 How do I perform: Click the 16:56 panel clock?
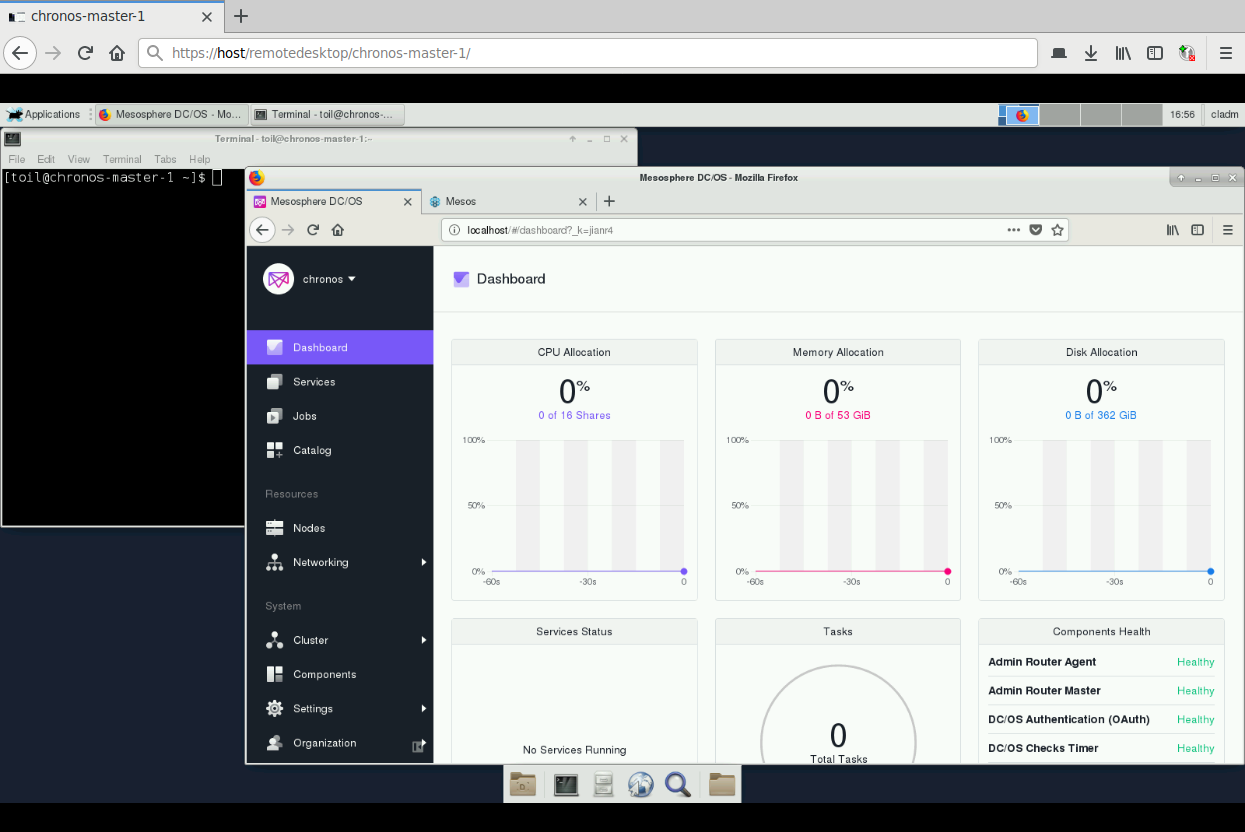pos(1182,115)
